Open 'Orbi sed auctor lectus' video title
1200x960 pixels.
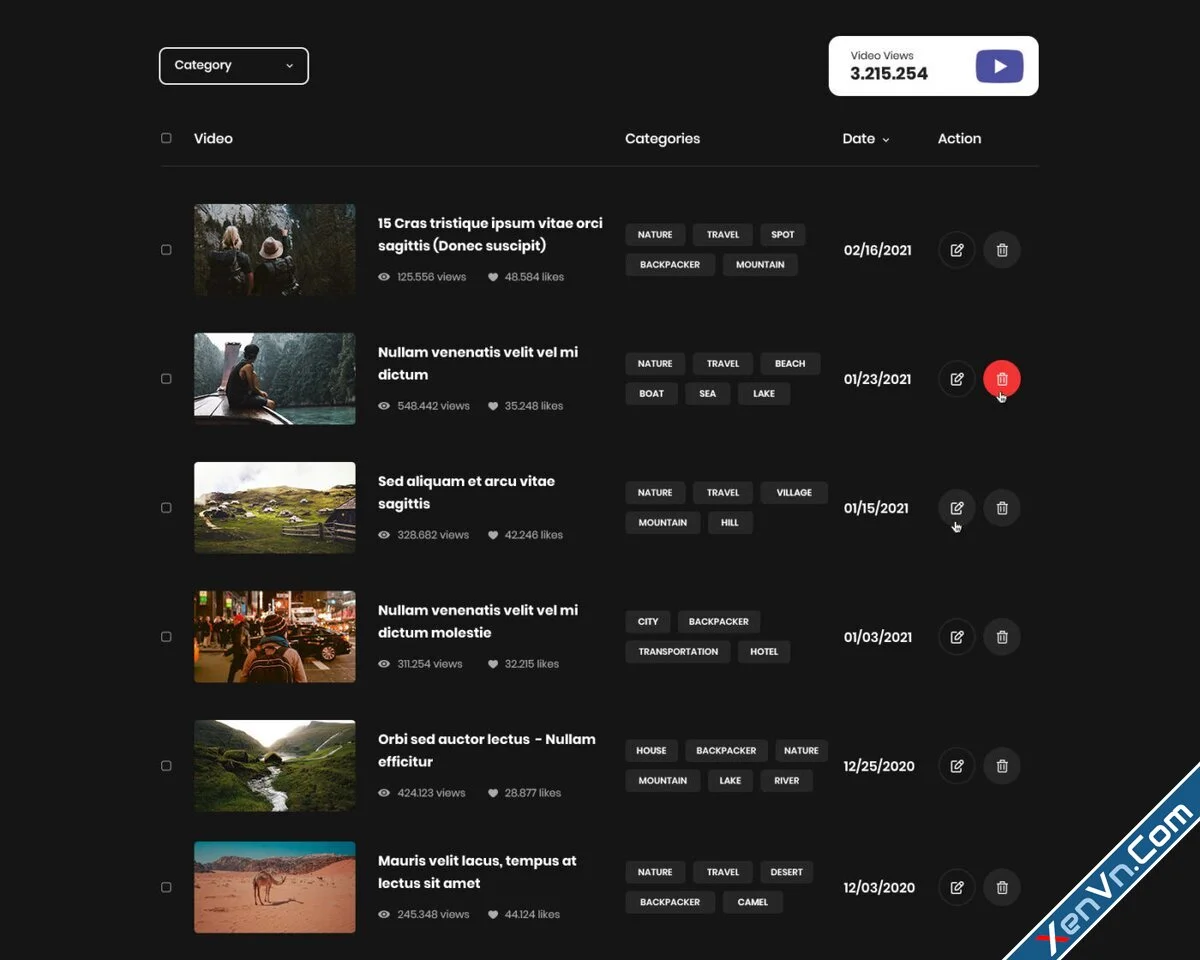[486, 750]
